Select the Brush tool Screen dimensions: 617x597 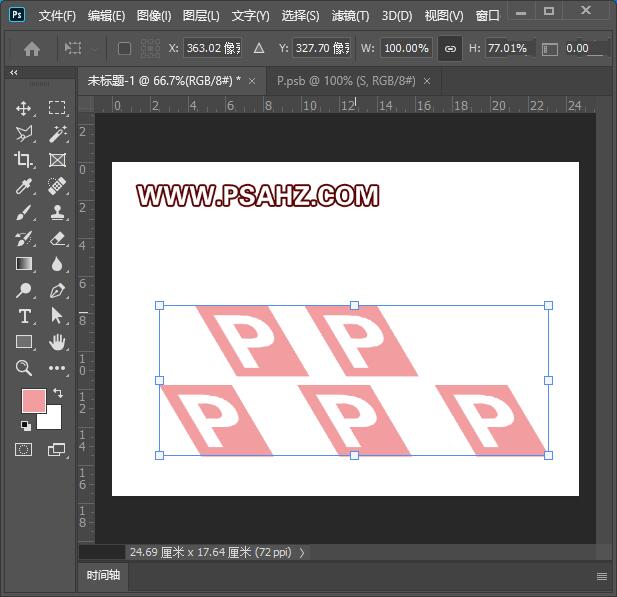[x=24, y=213]
